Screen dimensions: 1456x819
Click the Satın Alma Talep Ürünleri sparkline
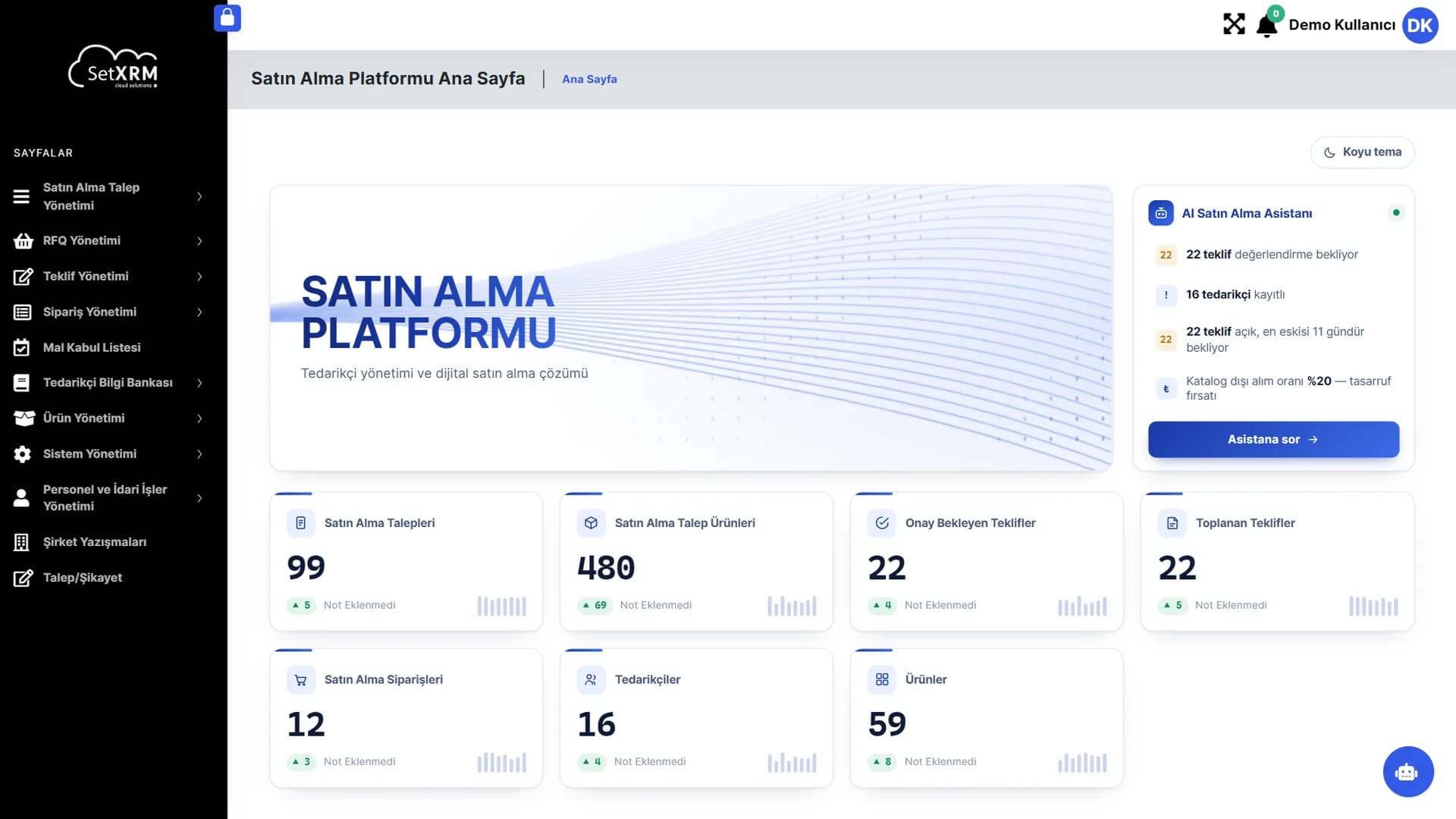click(x=792, y=605)
